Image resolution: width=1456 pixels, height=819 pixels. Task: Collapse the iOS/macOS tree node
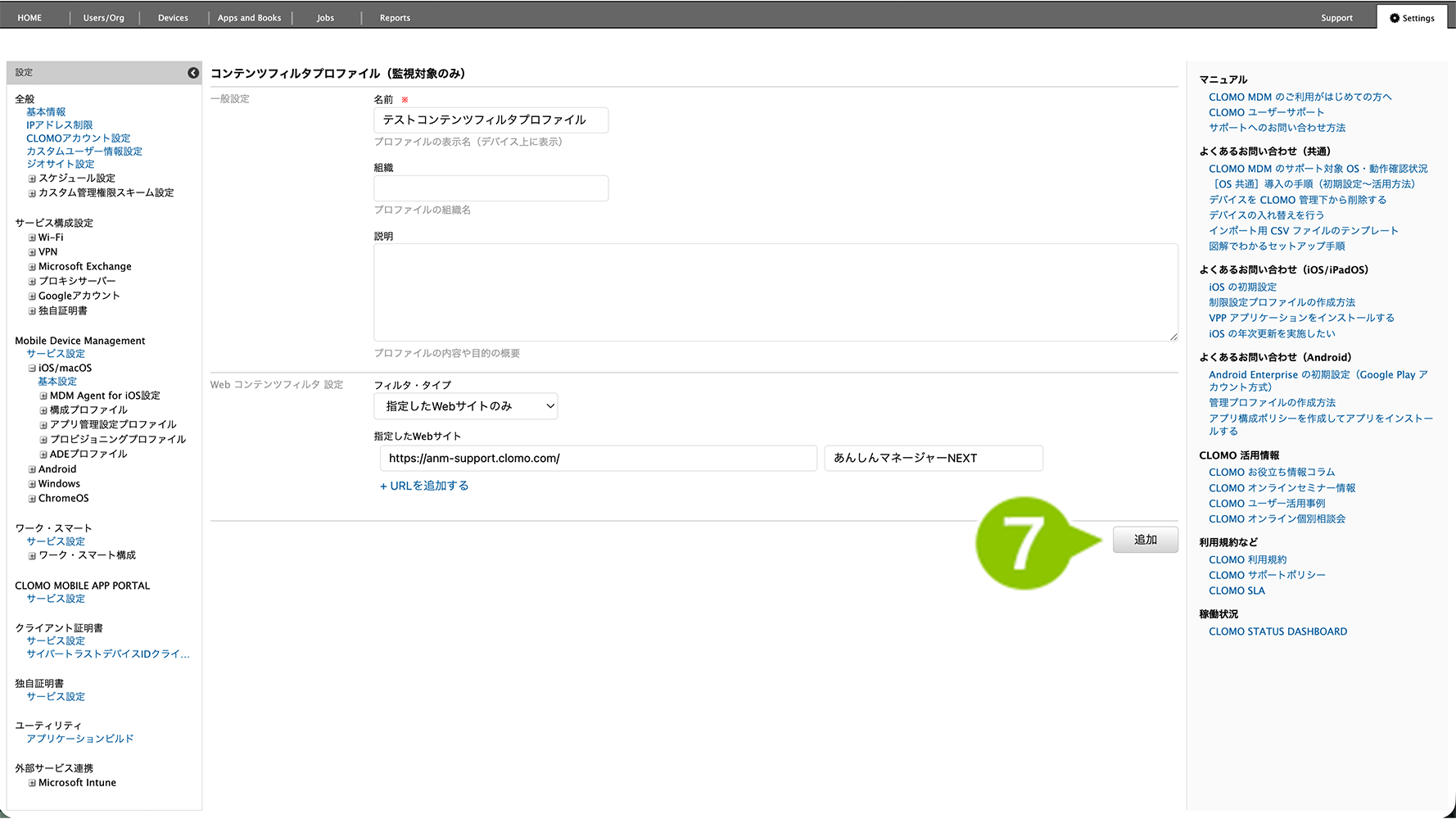32,369
